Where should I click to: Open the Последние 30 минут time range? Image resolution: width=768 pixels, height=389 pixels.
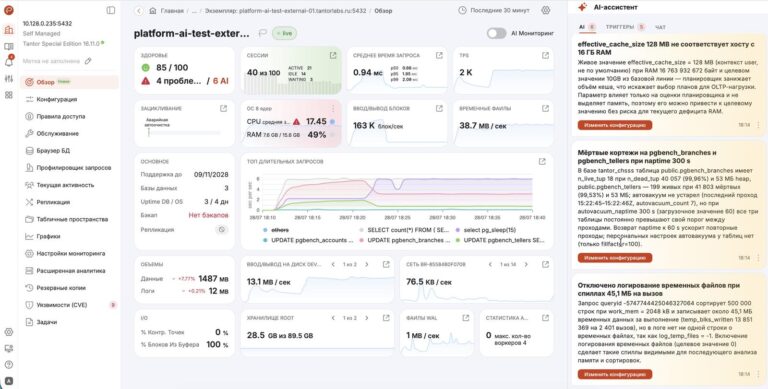tap(494, 10)
